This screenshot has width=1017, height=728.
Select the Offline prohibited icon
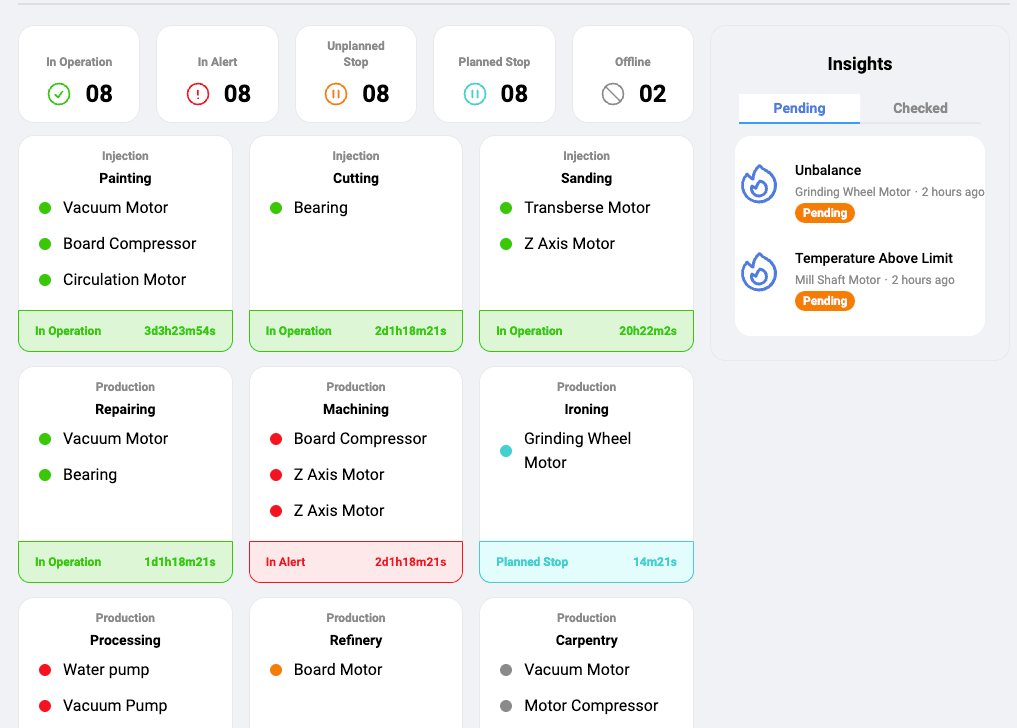click(613, 95)
